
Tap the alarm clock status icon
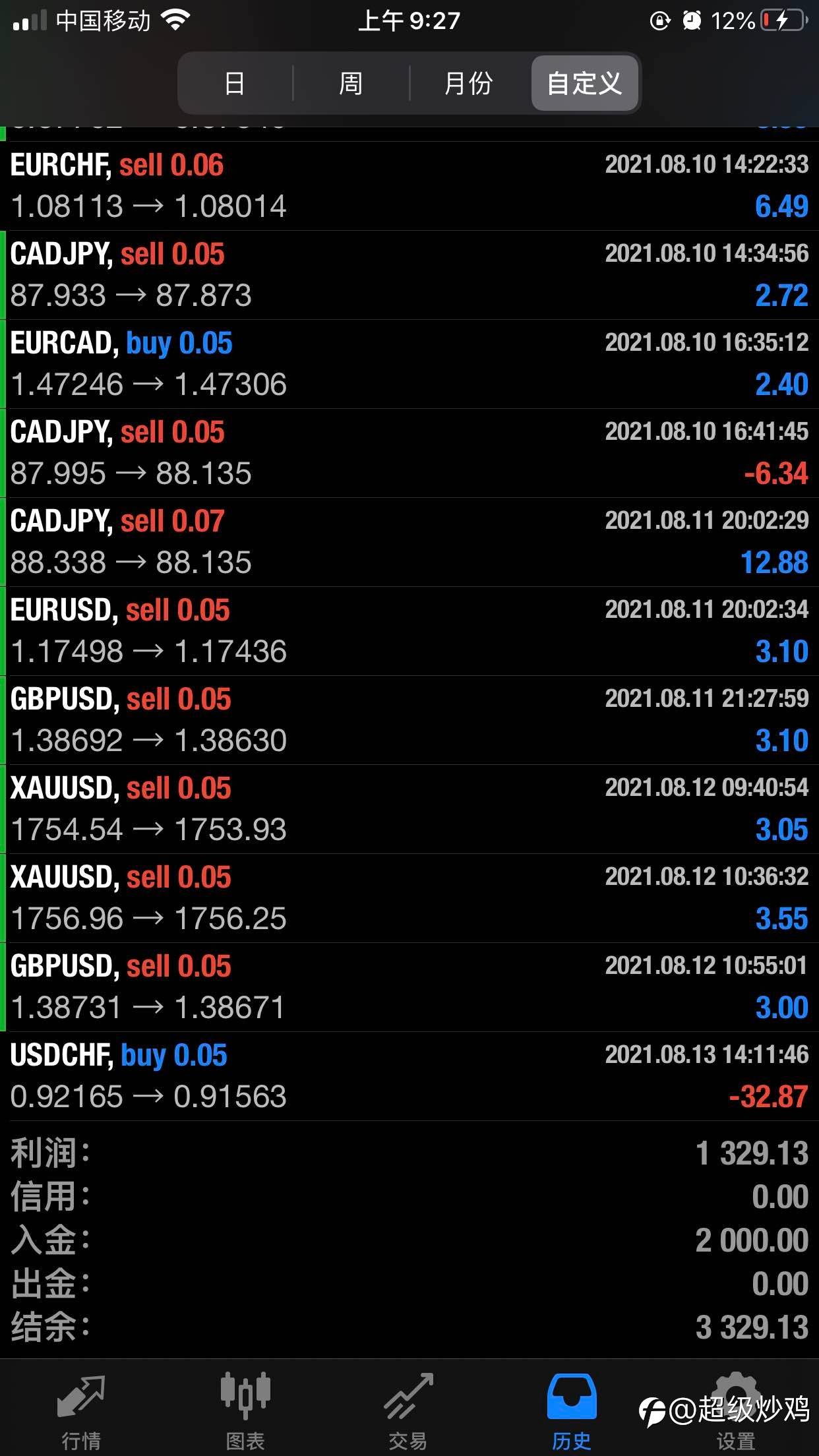(692, 21)
